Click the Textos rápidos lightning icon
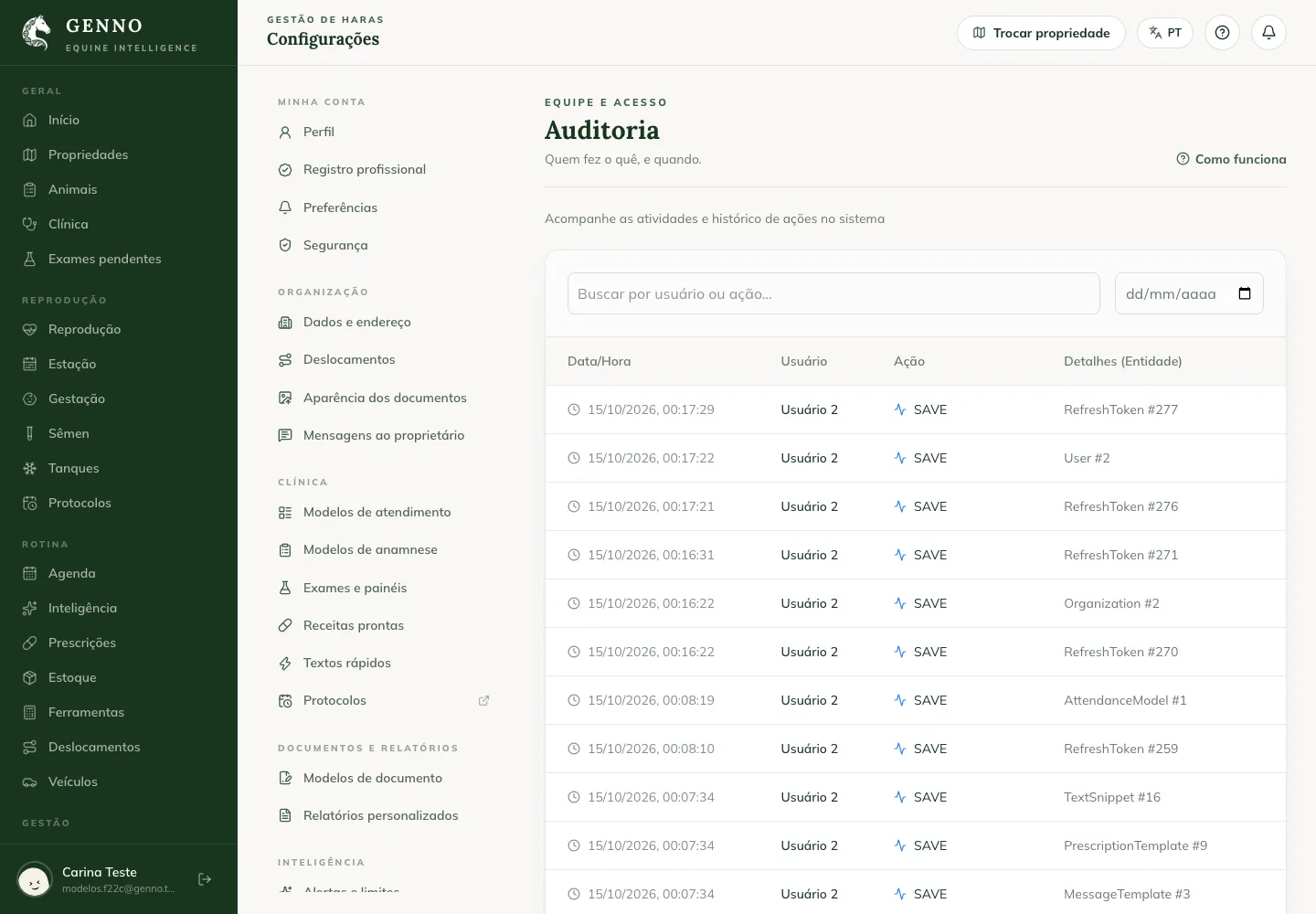Viewport: 1316px width, 914px height. point(285,664)
